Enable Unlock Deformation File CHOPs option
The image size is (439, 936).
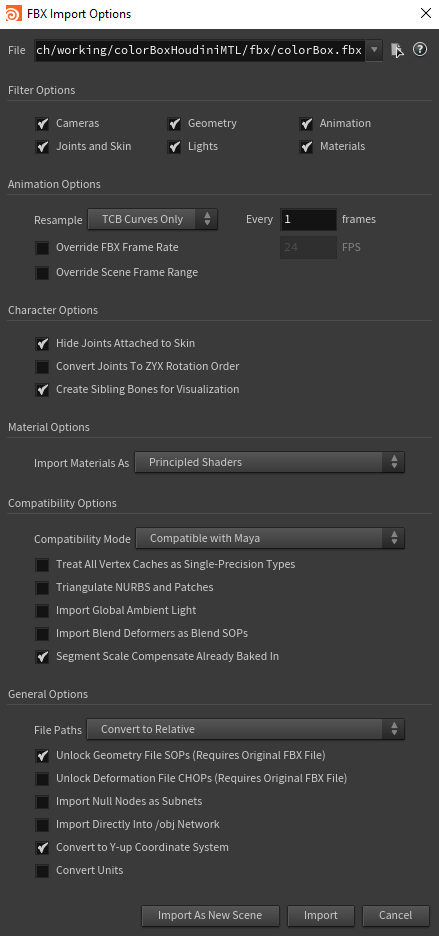coord(42,779)
